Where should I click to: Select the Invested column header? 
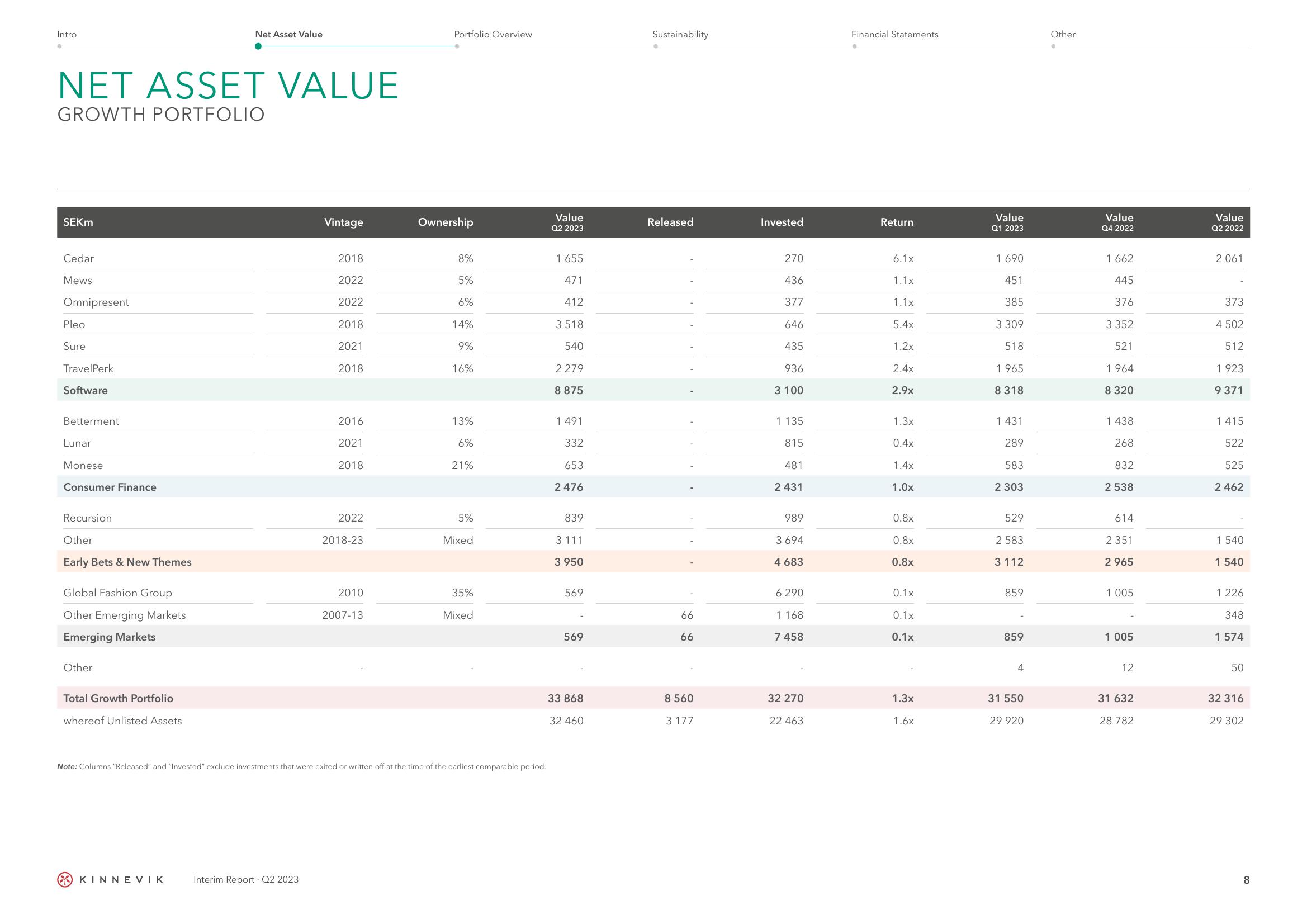point(782,222)
